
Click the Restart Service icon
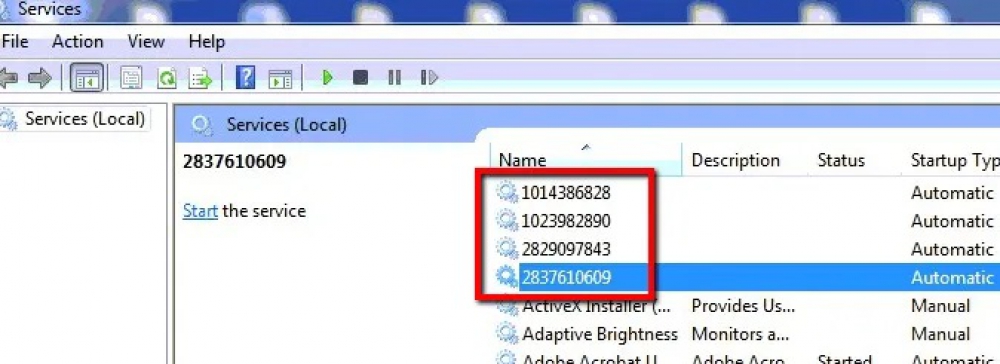(429, 78)
